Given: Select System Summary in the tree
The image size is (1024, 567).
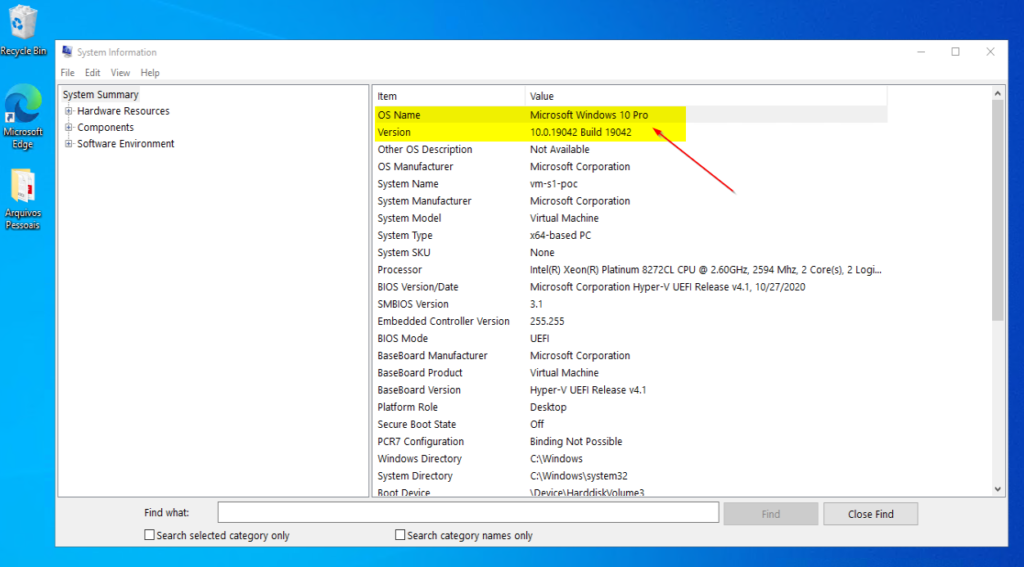Looking at the screenshot, I should point(101,95).
